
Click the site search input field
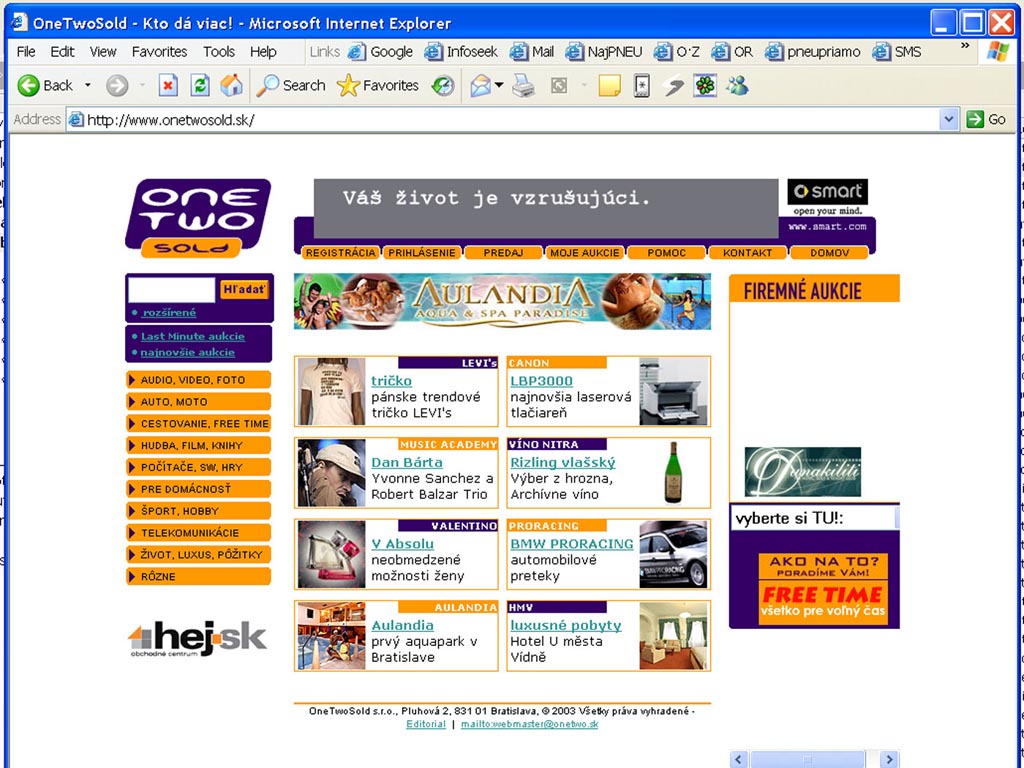[172, 290]
